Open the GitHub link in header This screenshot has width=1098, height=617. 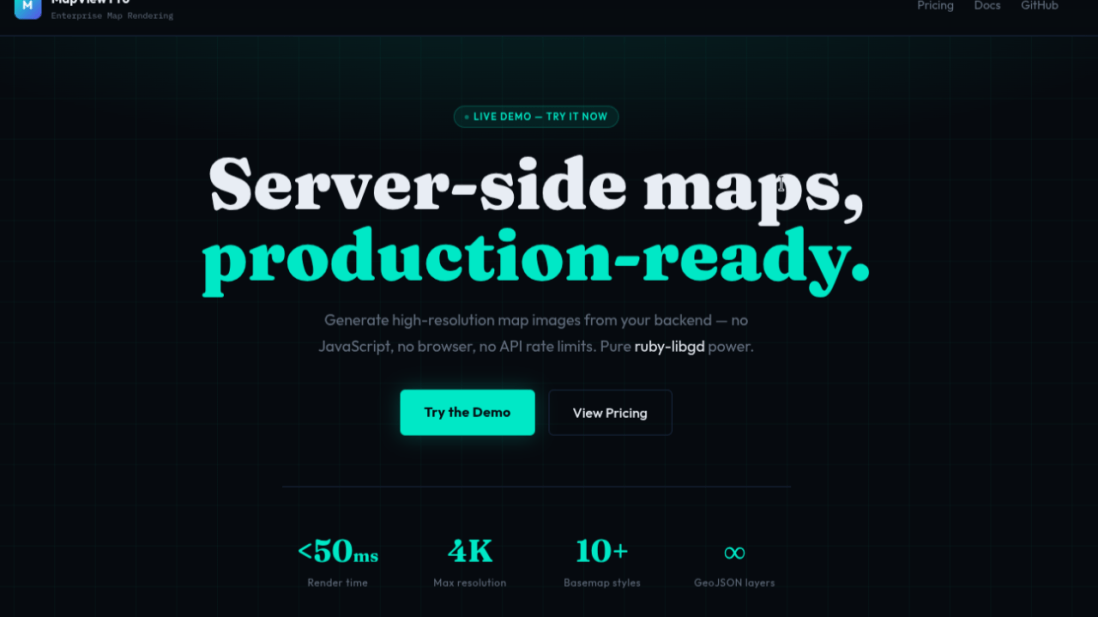coord(1039,6)
